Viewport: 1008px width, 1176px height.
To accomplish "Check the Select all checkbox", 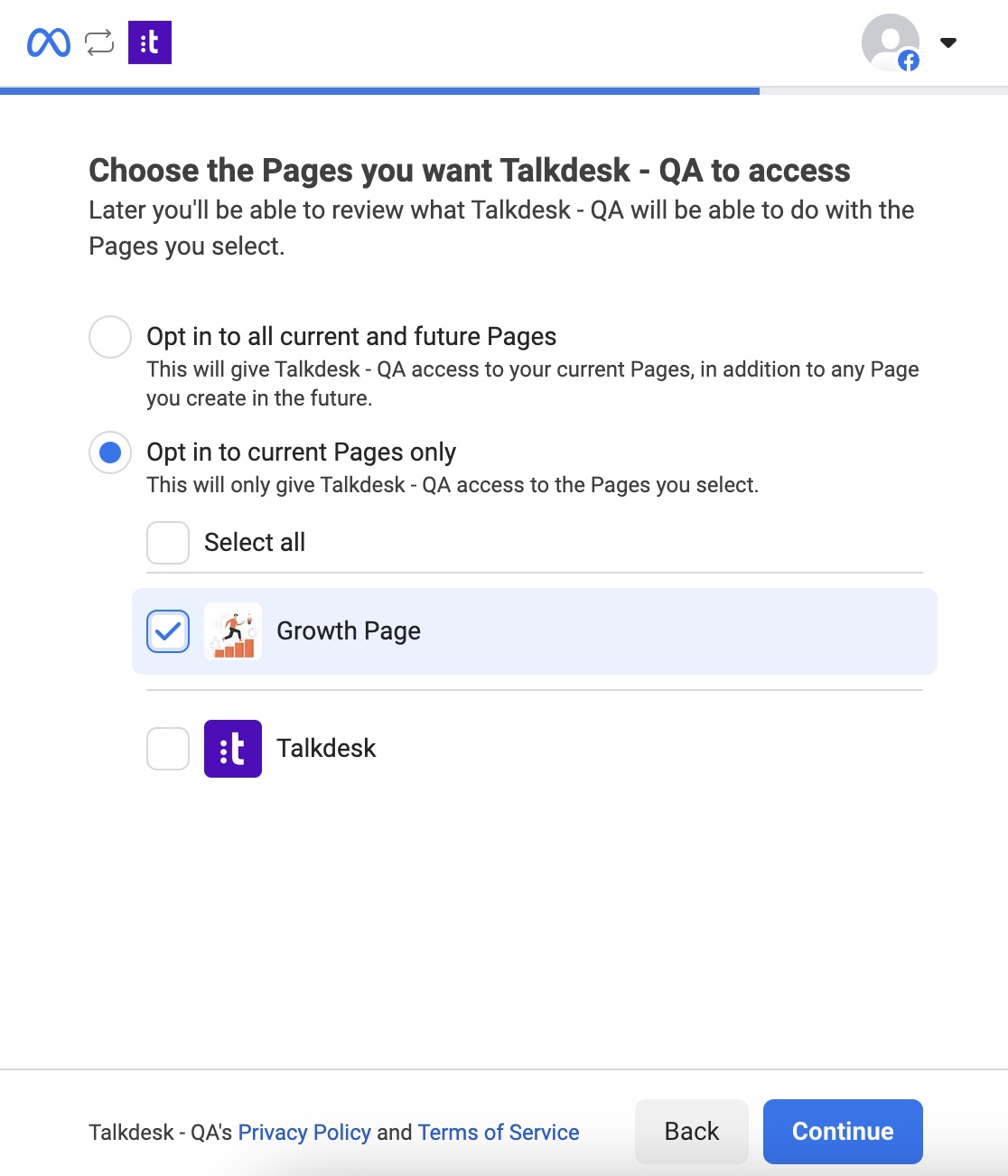I will pos(168,543).
